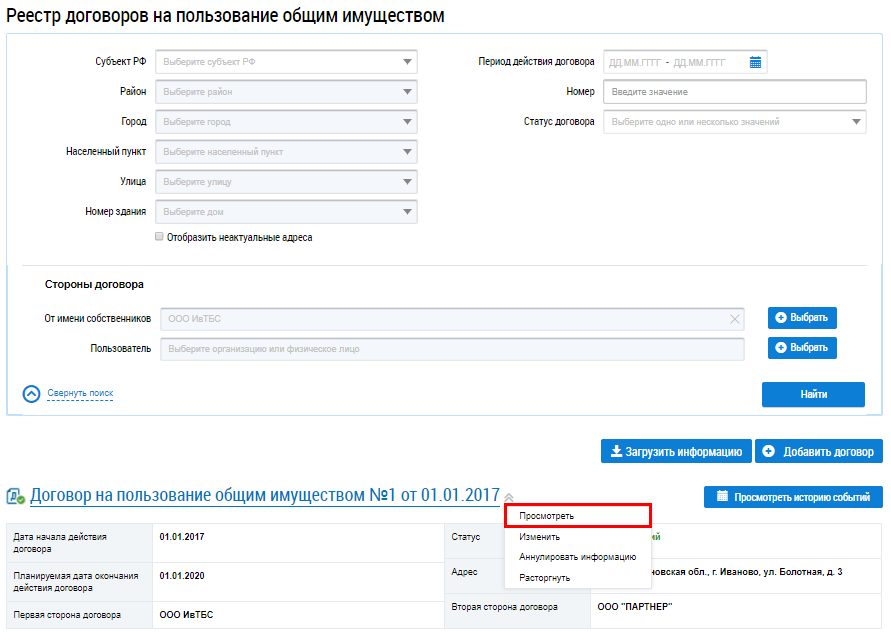This screenshot has height=642, width=891.
Task: Click Выбрать button for Пользователь
Action: point(802,348)
